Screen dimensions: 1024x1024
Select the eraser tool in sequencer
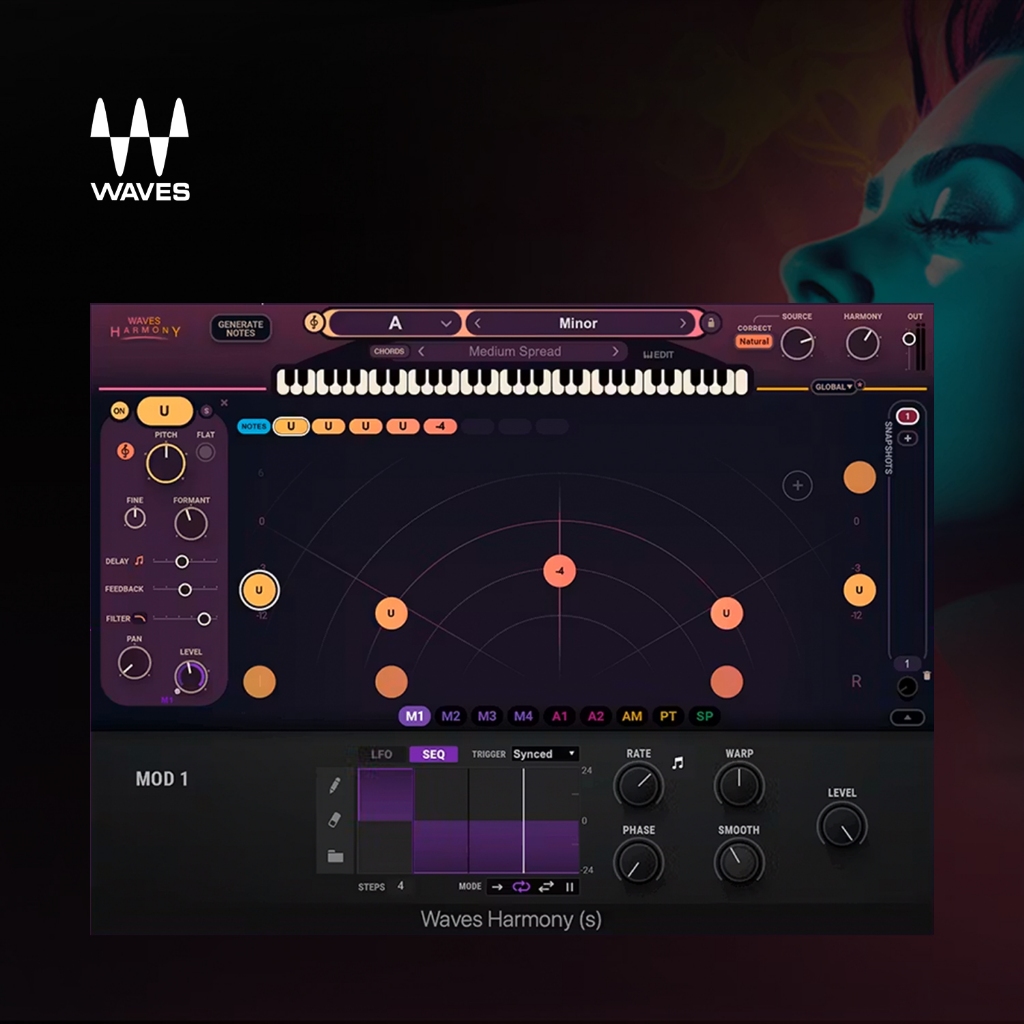(335, 820)
